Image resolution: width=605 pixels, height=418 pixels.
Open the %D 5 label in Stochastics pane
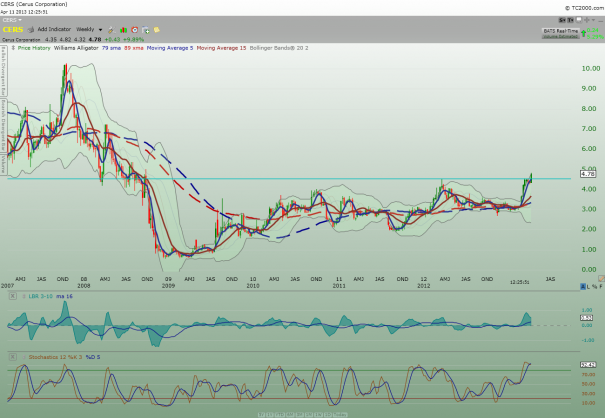93,357
